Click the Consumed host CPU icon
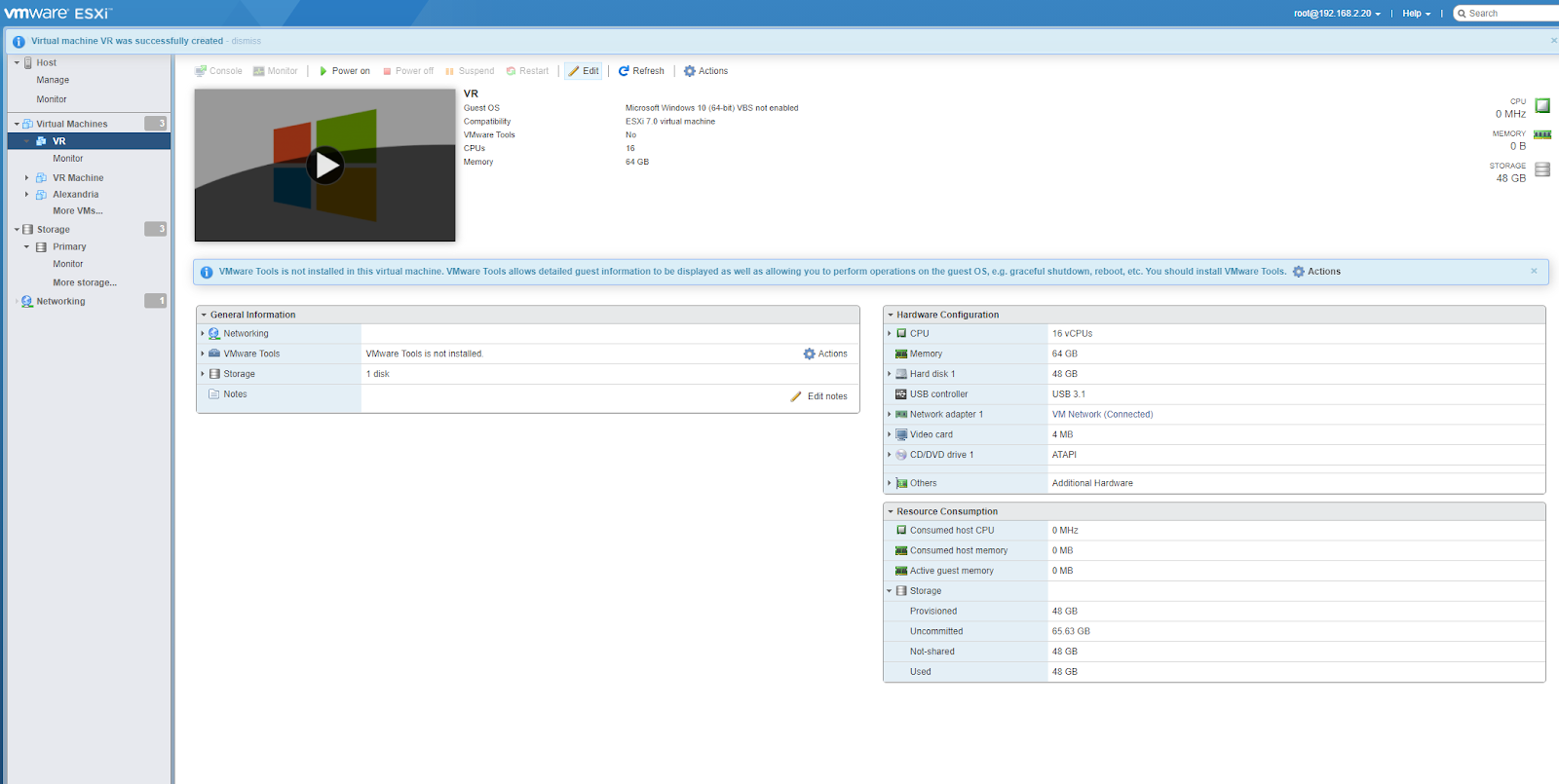This screenshot has height=784, width=1559. [x=901, y=531]
